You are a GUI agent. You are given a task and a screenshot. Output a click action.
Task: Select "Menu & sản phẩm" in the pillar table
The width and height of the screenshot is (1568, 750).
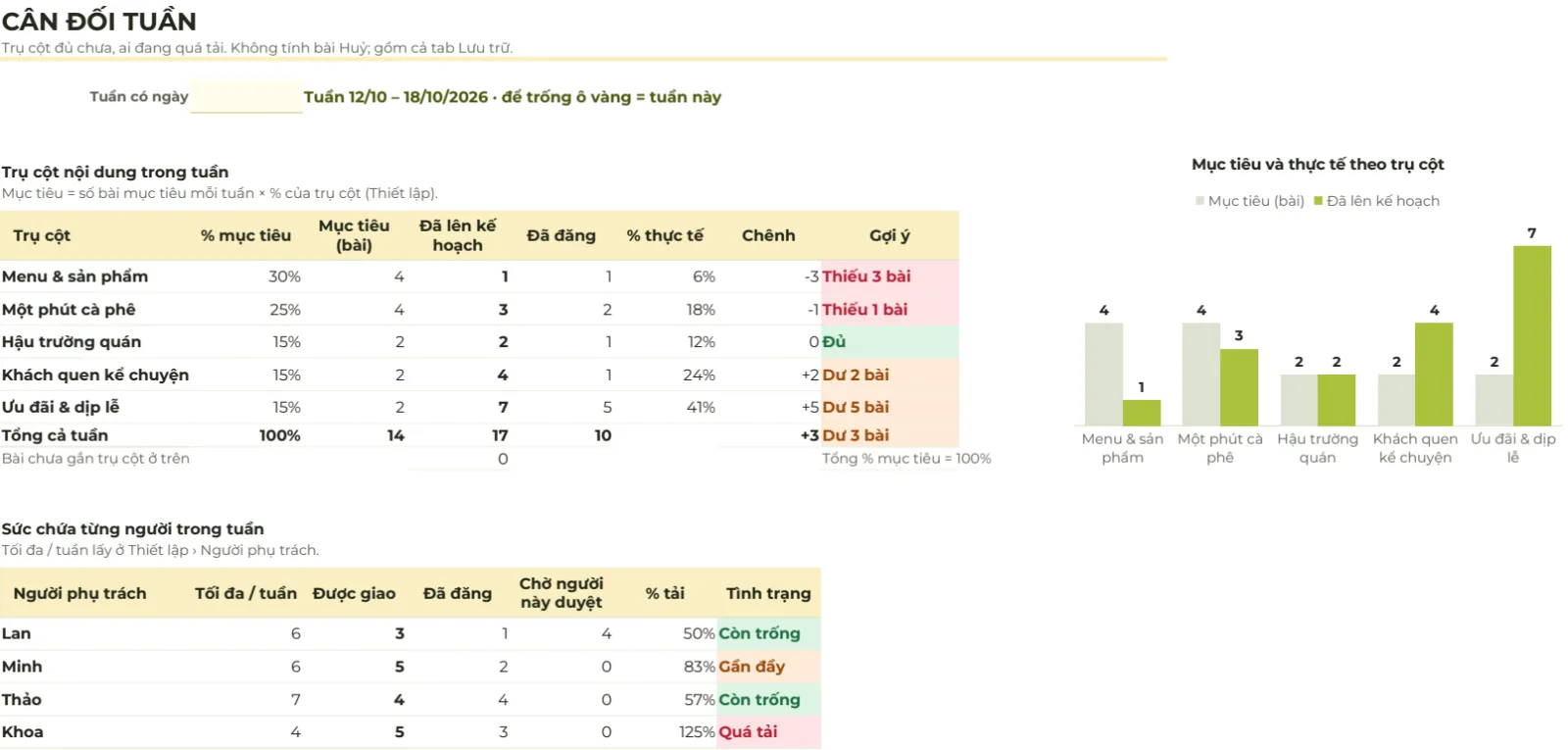click(x=74, y=276)
